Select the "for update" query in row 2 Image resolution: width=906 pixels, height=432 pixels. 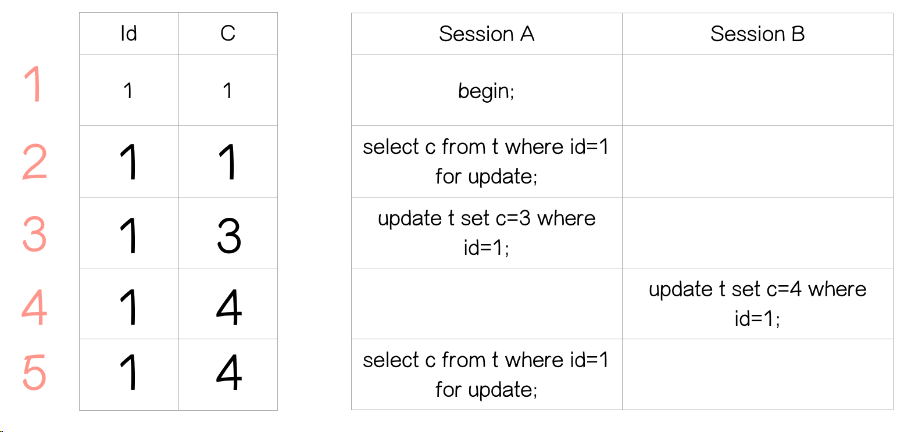(486, 162)
